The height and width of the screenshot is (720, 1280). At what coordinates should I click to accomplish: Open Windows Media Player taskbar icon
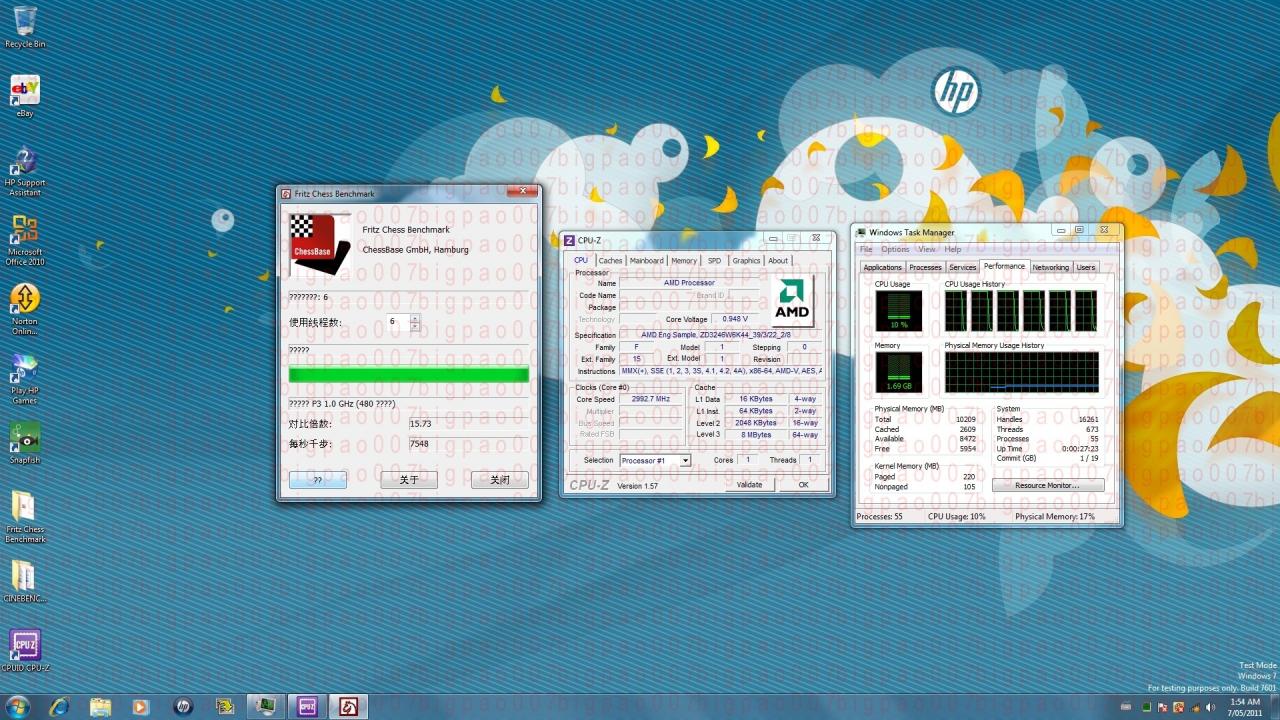[x=140, y=707]
